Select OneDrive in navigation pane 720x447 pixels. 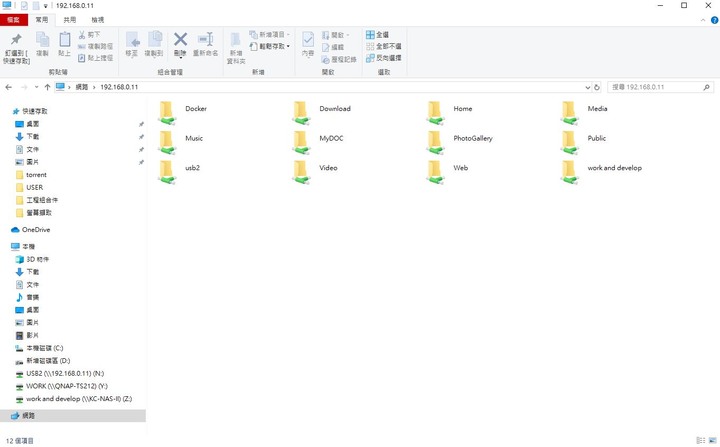coord(31,230)
